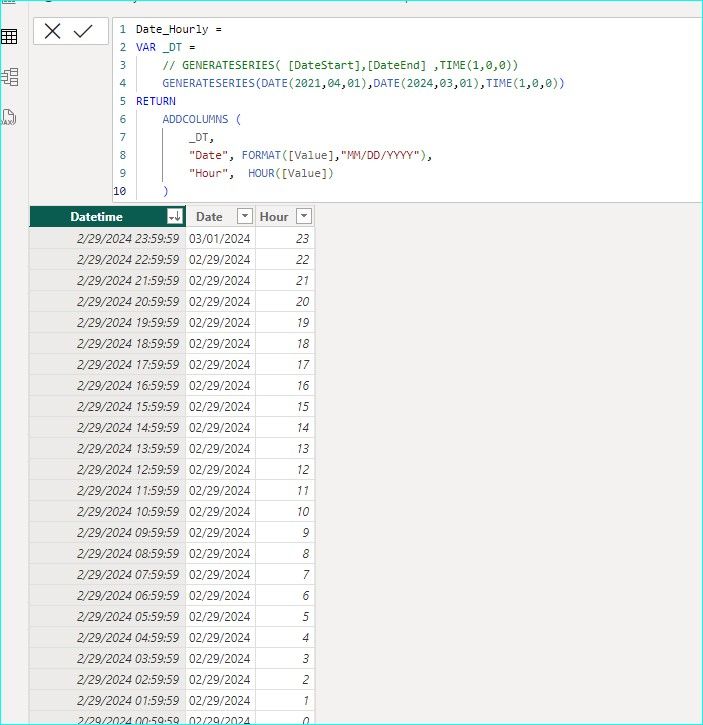Select Hour cell with value 12
This screenshot has height=725, width=703.
285,470
